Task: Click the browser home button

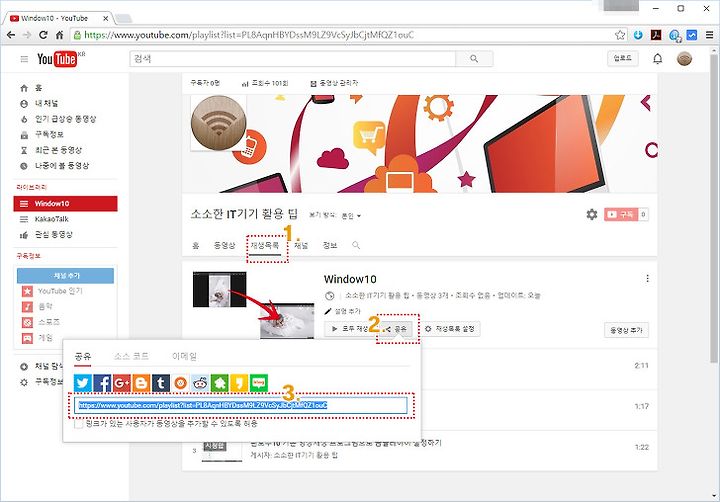Action: [59, 35]
